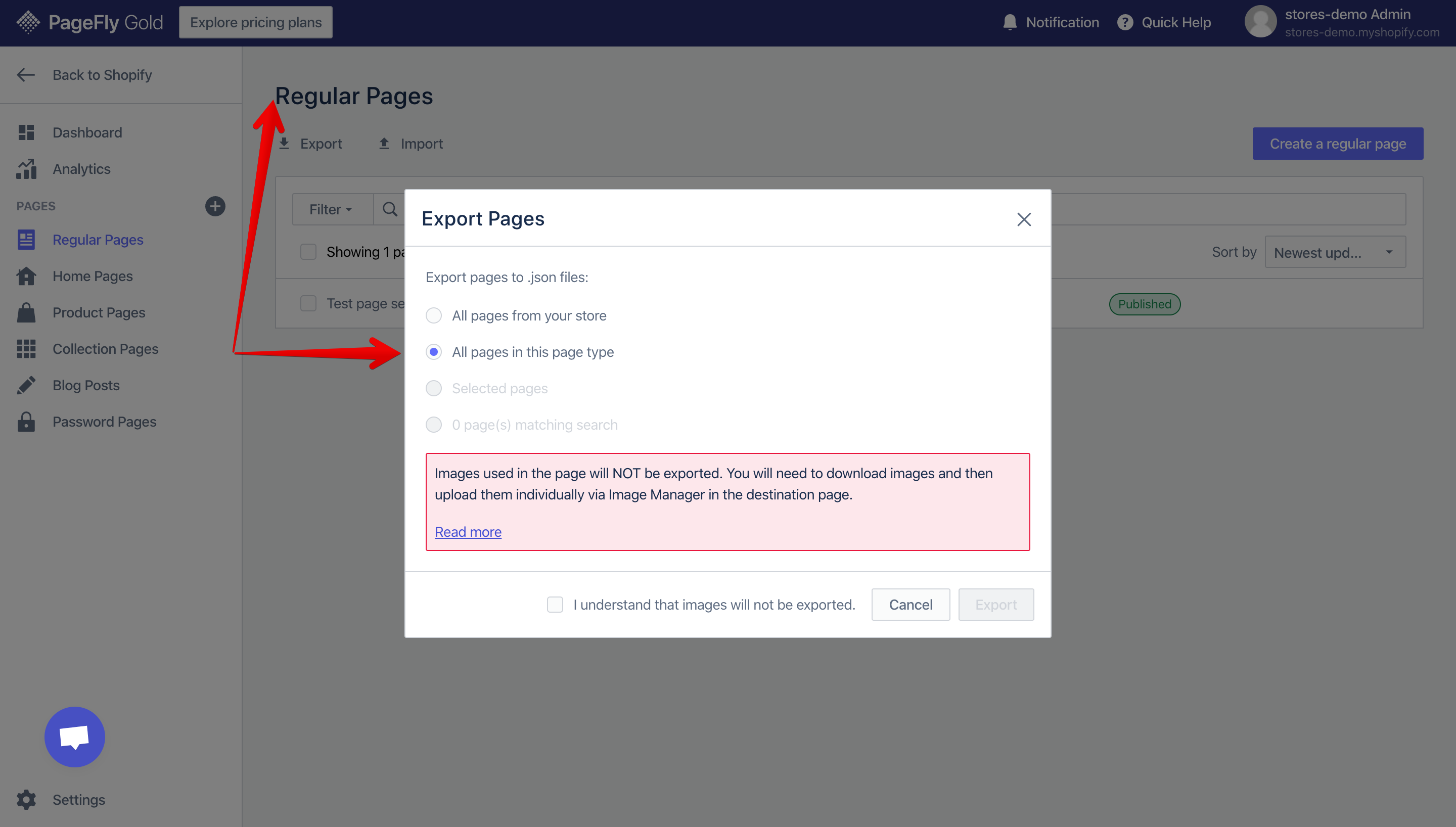1456x827 pixels.
Task: Open the Filter dropdown
Action: pyautogui.click(x=332, y=209)
